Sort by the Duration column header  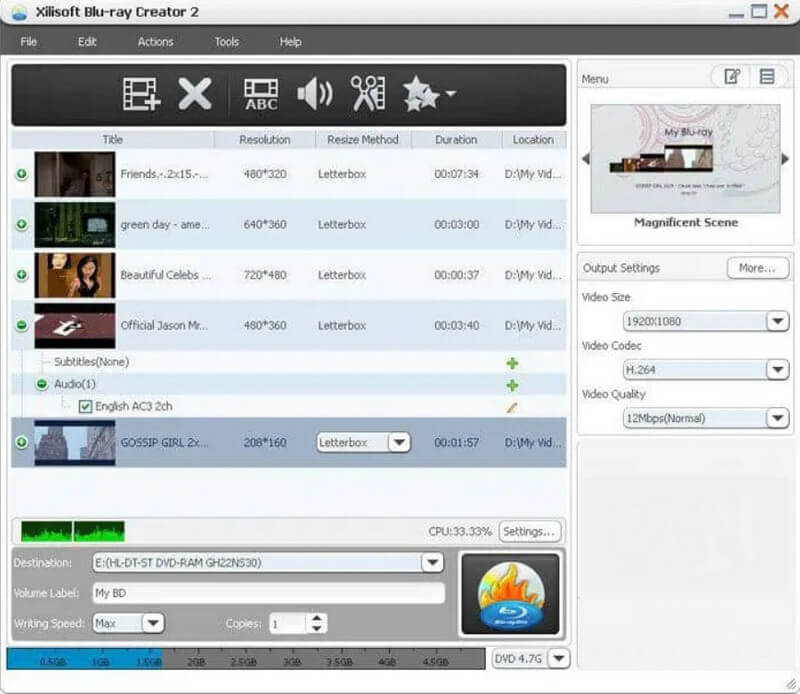(456, 140)
